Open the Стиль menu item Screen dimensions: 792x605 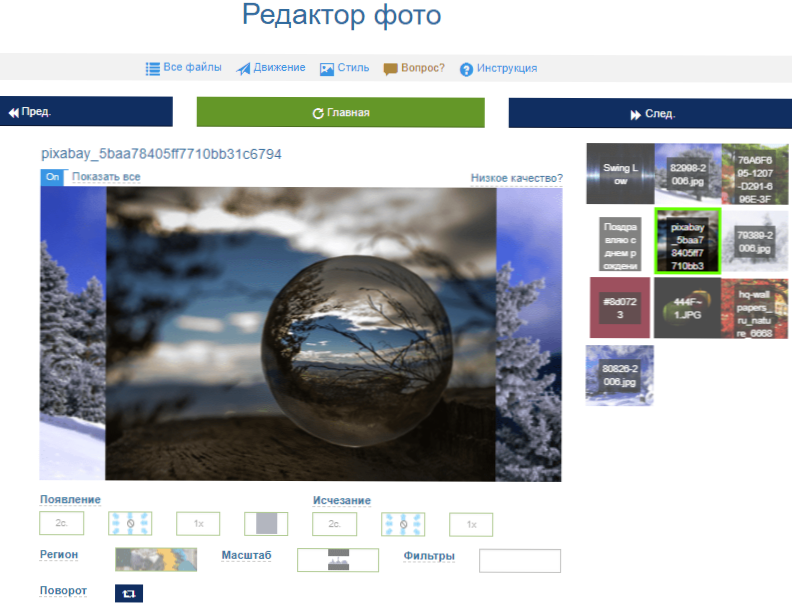point(344,68)
